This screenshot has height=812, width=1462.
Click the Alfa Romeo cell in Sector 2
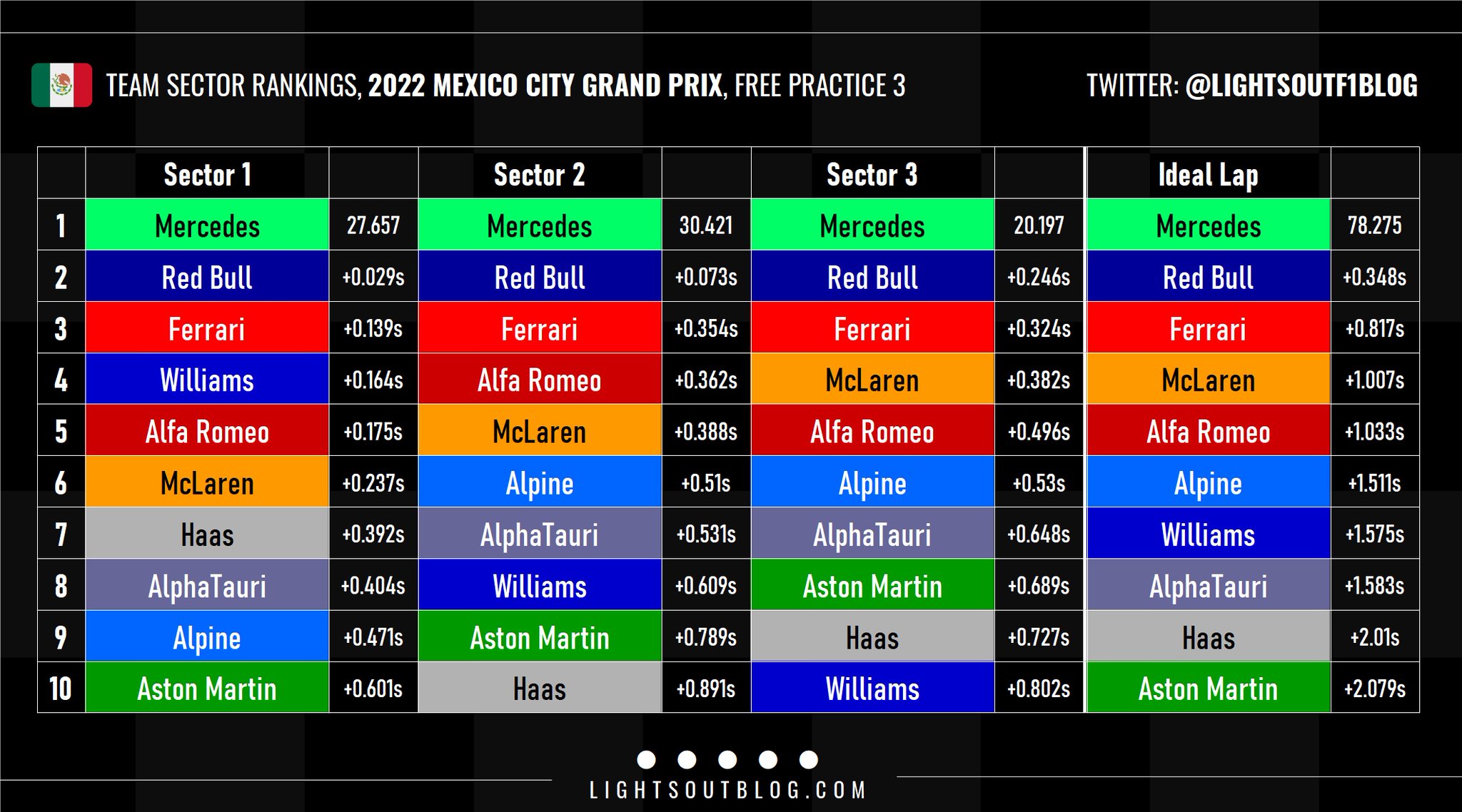(x=540, y=380)
